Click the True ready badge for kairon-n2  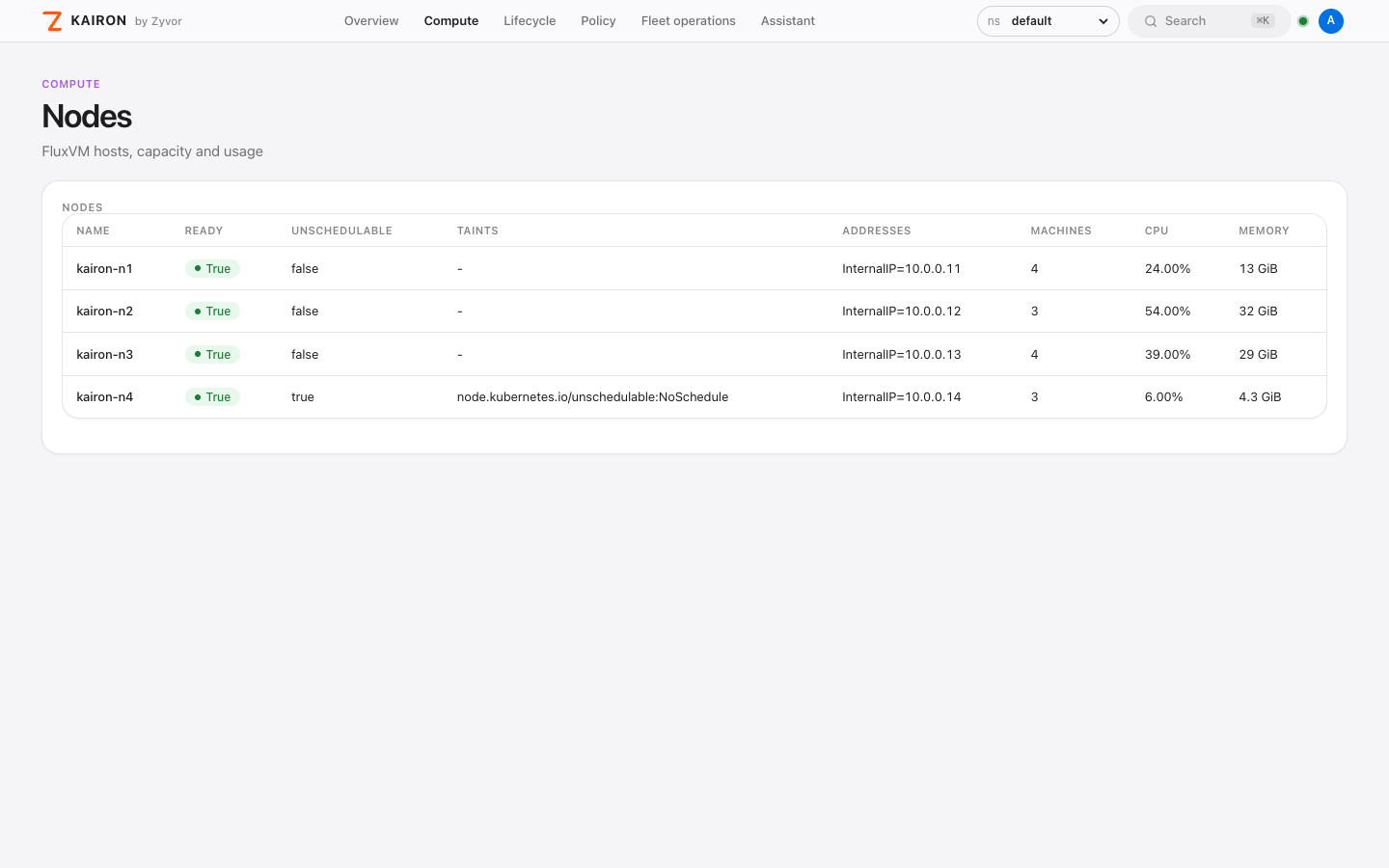[x=212, y=311]
